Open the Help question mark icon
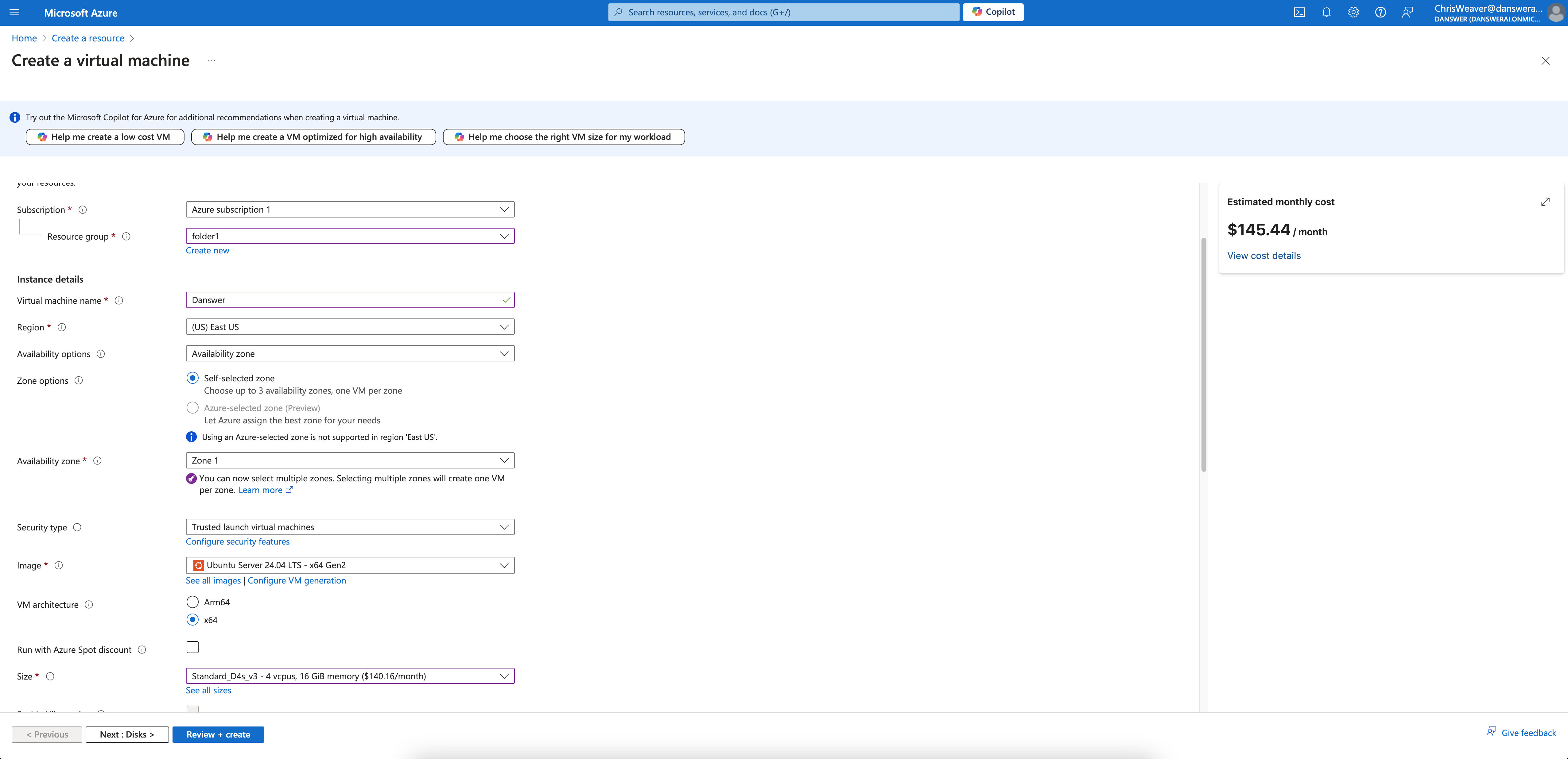Screen dimensions: 1568x759 point(1380,12)
